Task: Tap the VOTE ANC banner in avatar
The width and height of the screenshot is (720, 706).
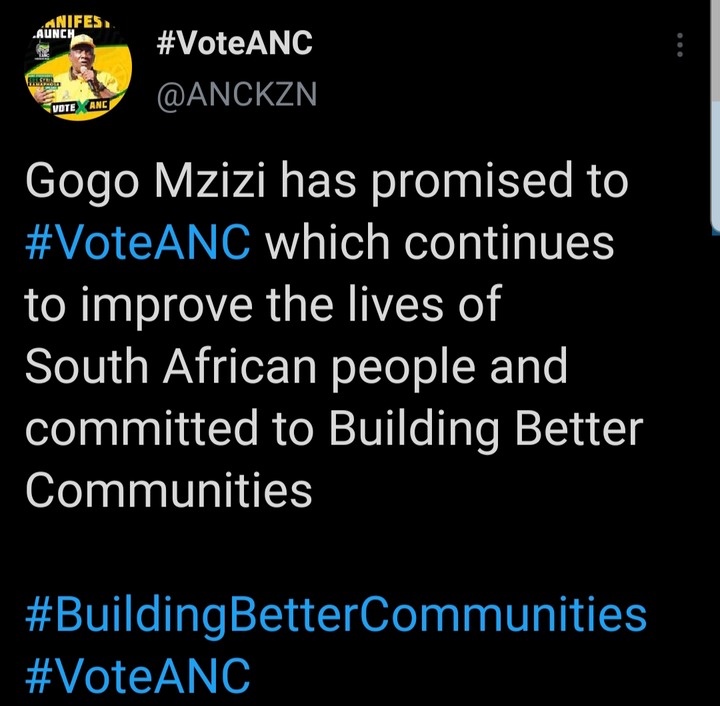Action: [x=80, y=106]
